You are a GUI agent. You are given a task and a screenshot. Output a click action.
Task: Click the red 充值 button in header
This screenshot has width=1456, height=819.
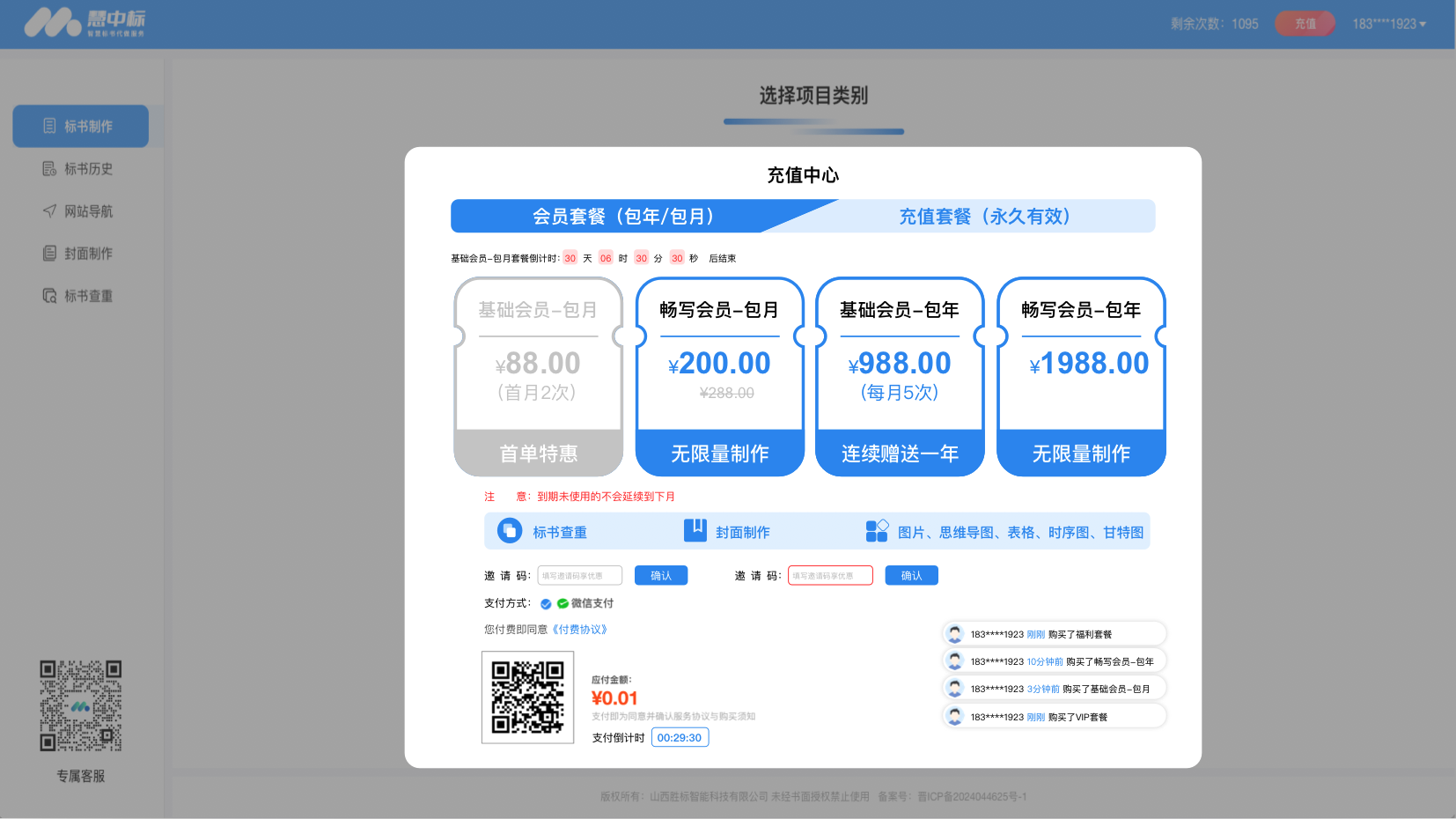[x=1305, y=24]
